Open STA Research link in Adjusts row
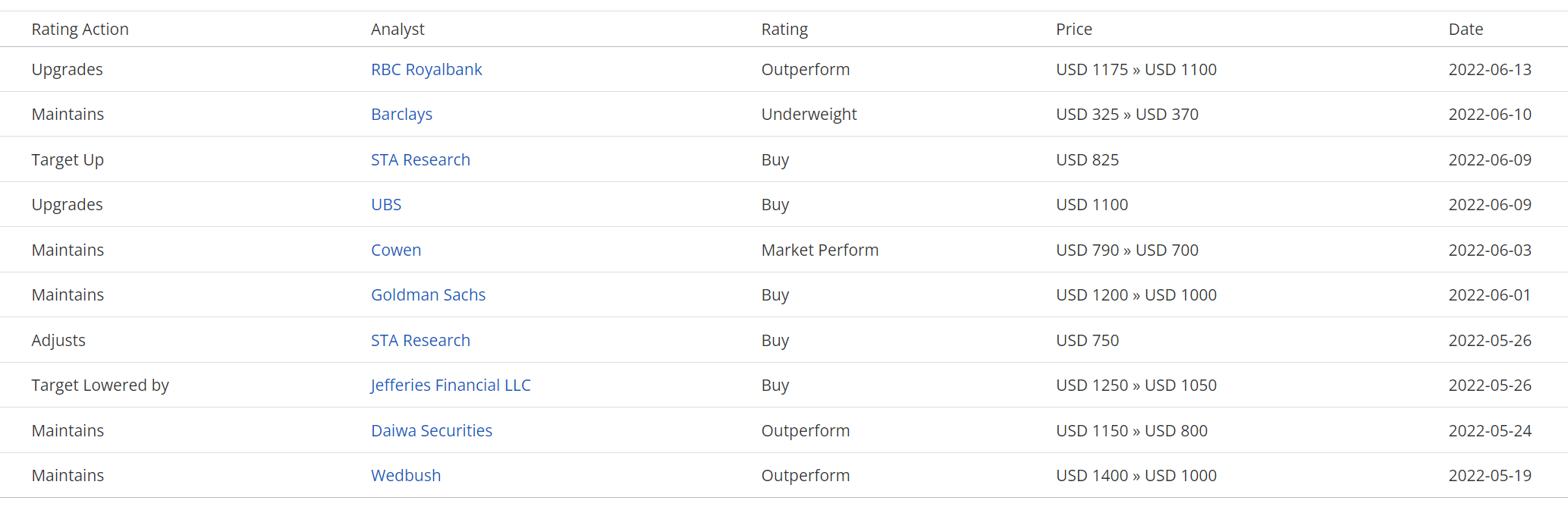The width and height of the screenshot is (1568, 510). [x=420, y=341]
